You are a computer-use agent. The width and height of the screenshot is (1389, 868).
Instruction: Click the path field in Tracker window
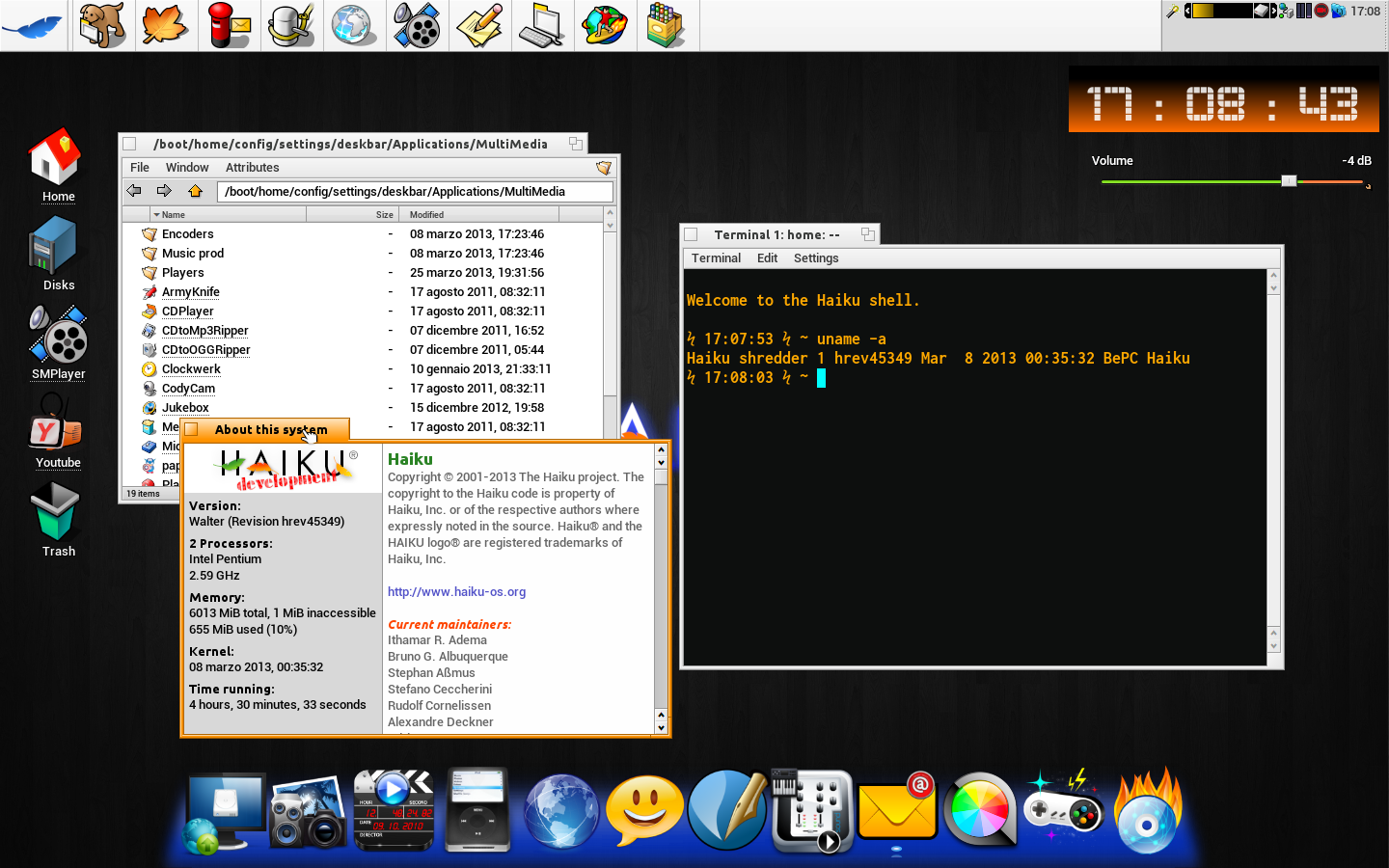click(415, 192)
